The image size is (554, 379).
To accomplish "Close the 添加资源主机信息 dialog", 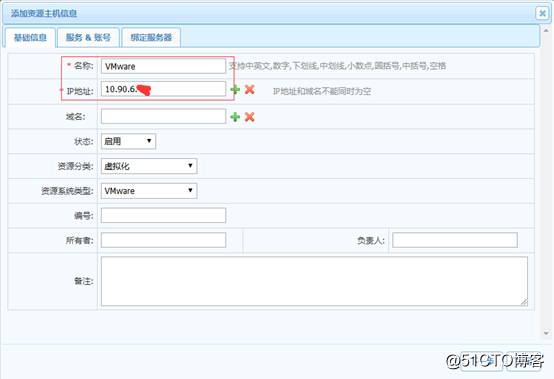I will pyautogui.click(x=542, y=13).
